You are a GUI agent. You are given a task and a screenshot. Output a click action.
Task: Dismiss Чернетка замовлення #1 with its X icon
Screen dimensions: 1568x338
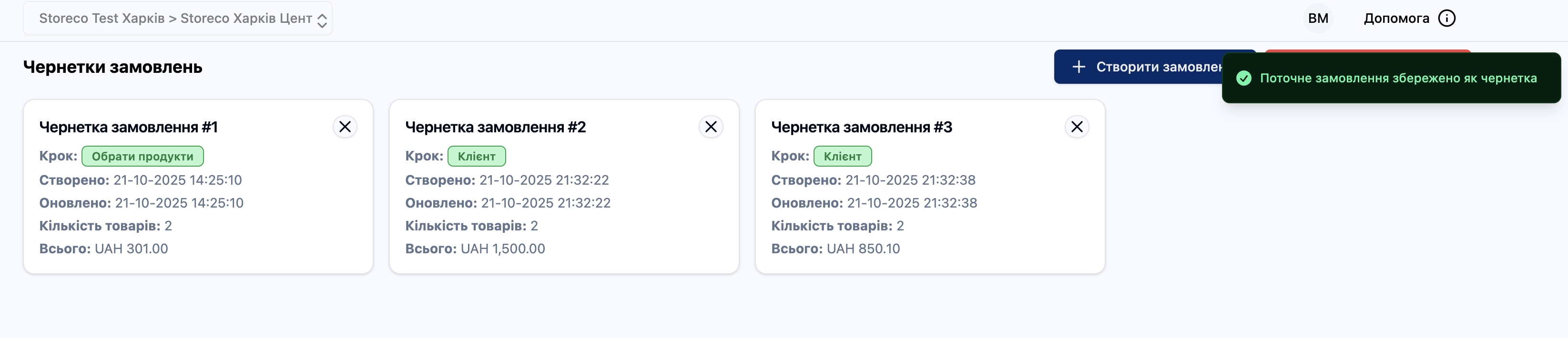tap(345, 127)
